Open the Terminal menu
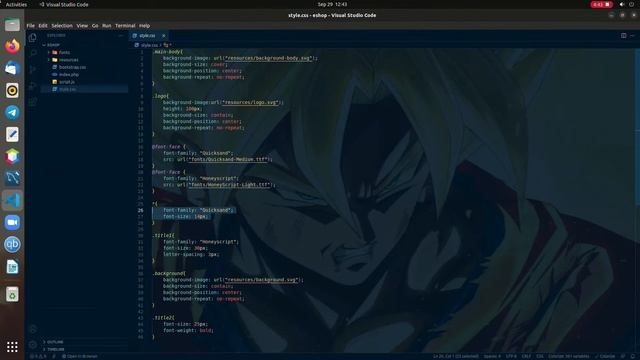The height and width of the screenshot is (360, 640). (x=125, y=25)
